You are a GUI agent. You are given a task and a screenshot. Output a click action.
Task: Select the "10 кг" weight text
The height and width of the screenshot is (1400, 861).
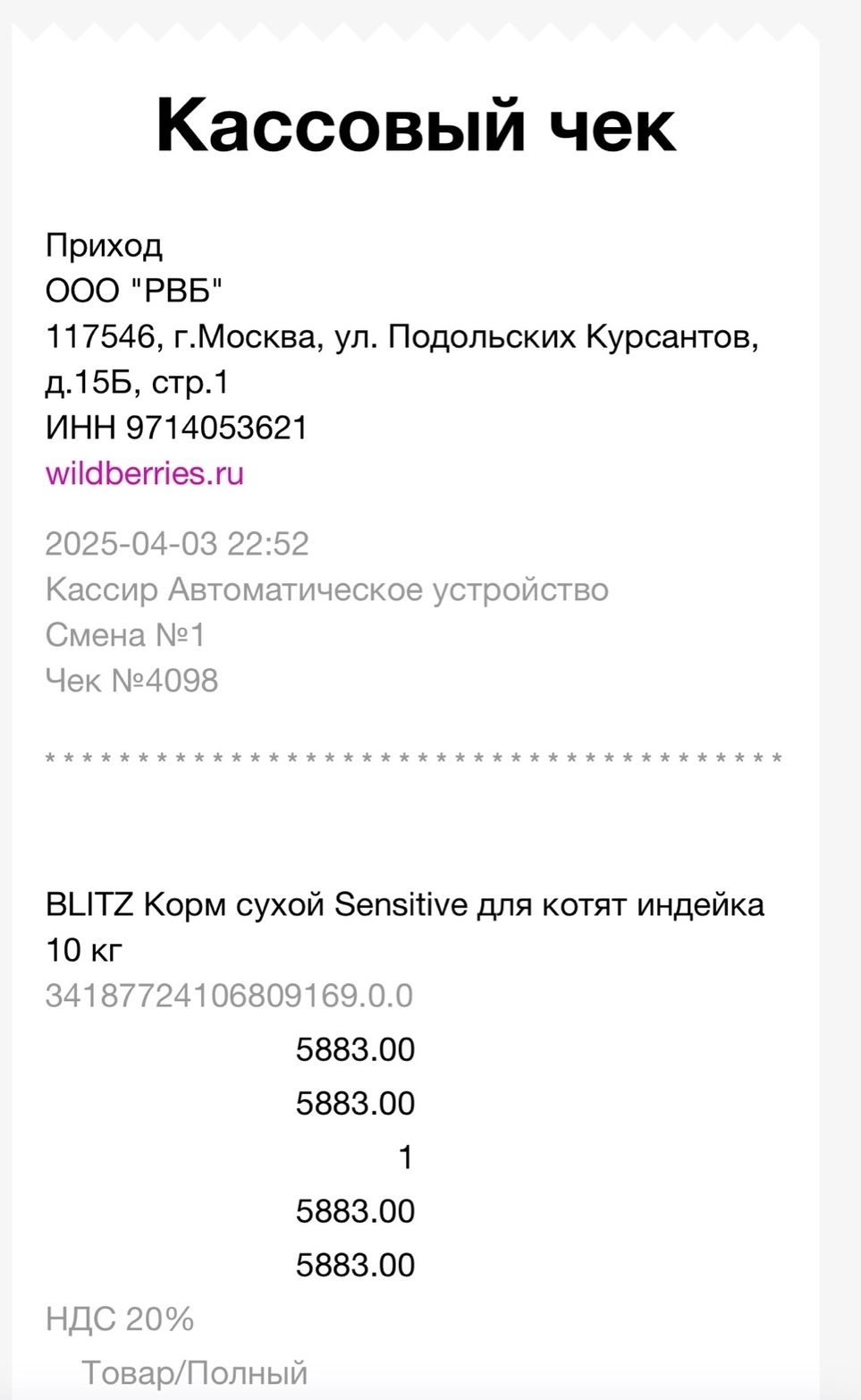tap(83, 951)
